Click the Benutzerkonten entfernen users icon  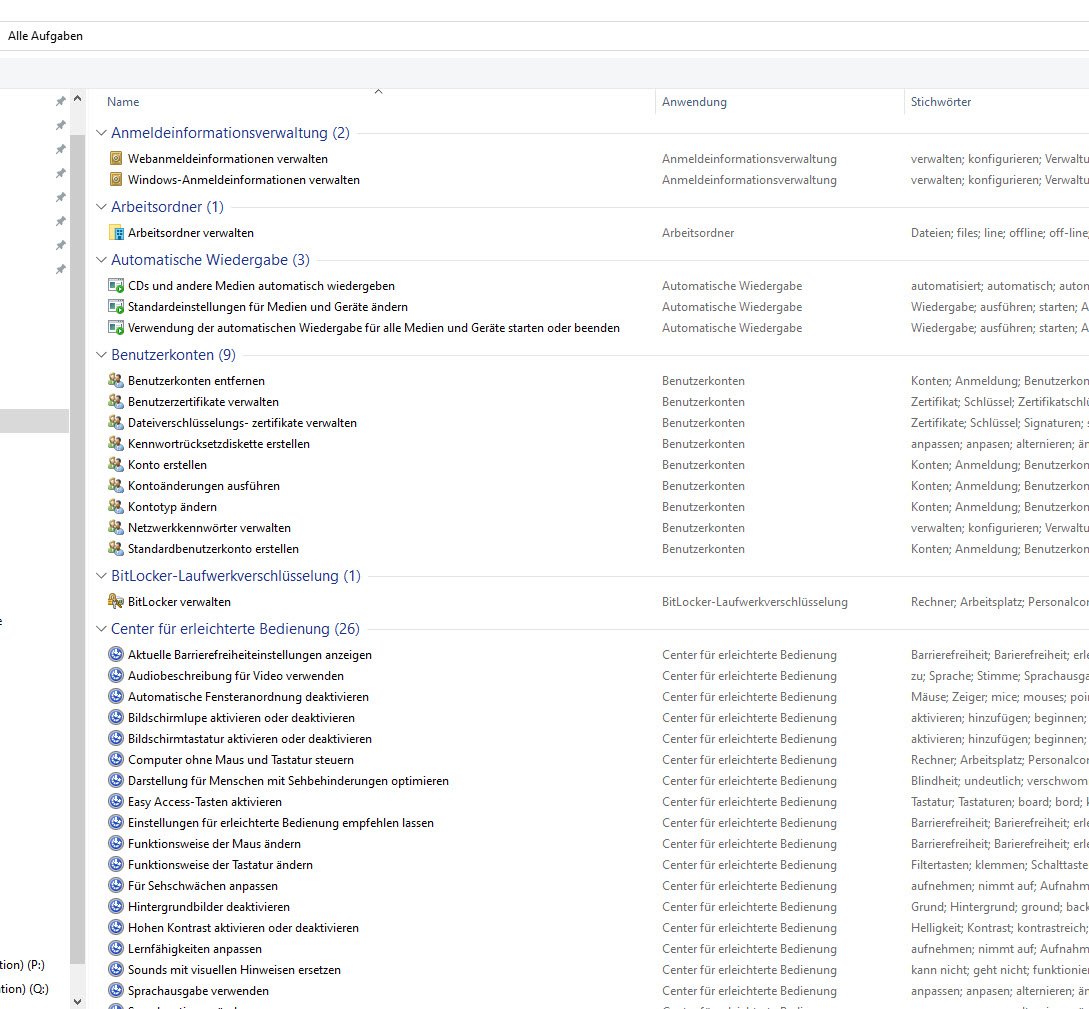point(116,381)
